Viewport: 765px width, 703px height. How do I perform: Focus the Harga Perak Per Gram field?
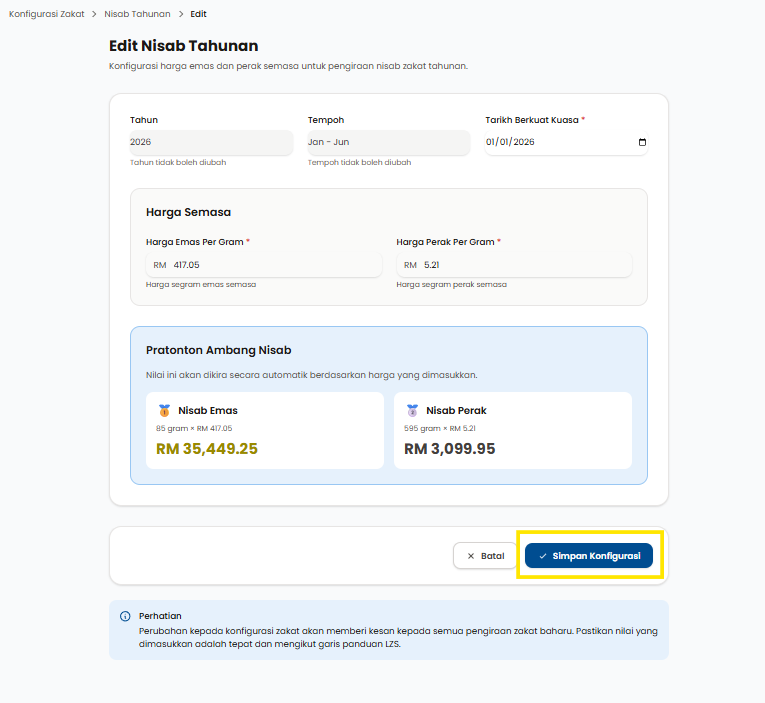(x=522, y=265)
